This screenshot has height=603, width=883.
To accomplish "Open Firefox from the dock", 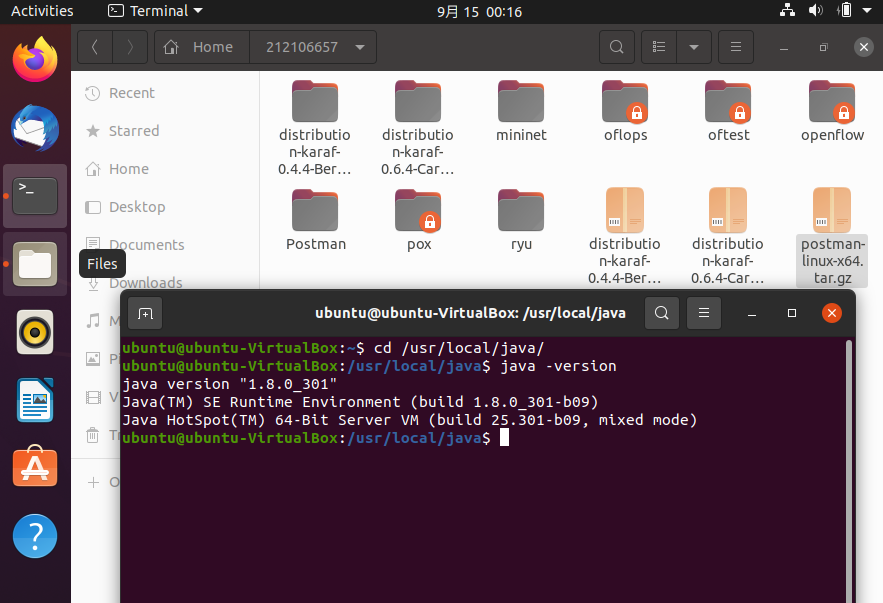I will click(35, 59).
